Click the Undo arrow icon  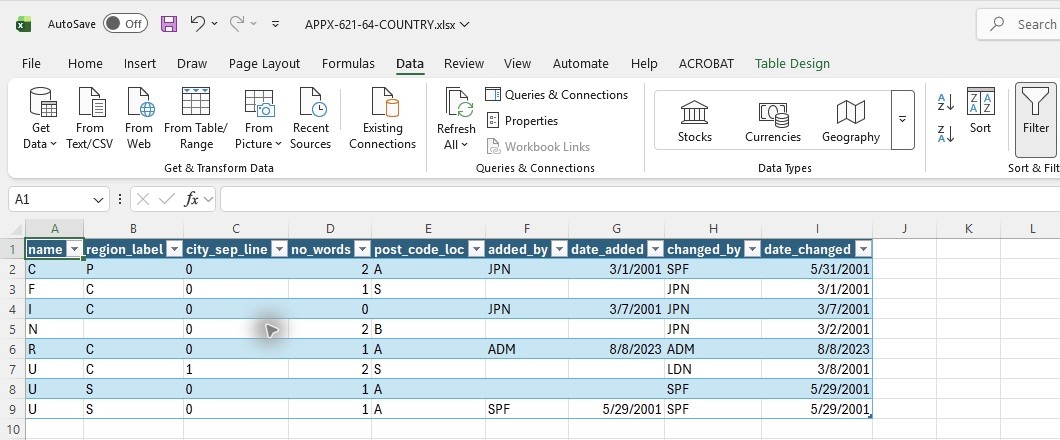[x=197, y=24]
